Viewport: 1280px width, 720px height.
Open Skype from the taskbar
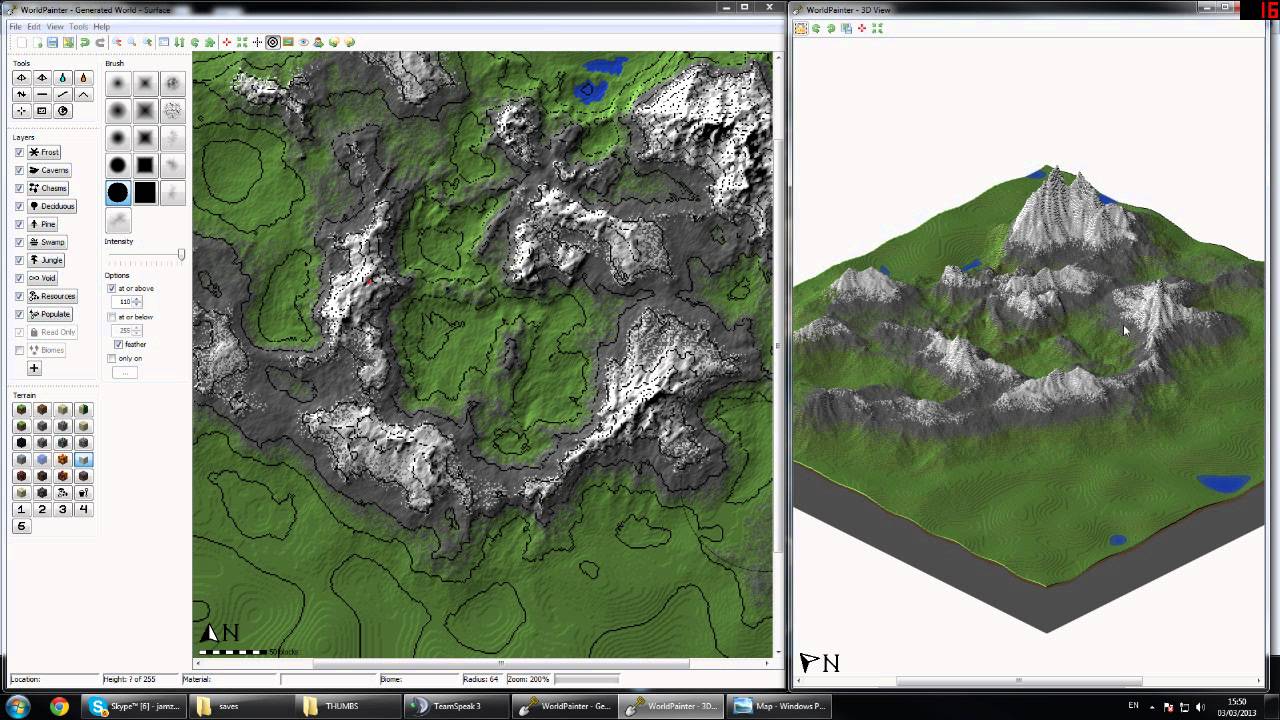133,706
